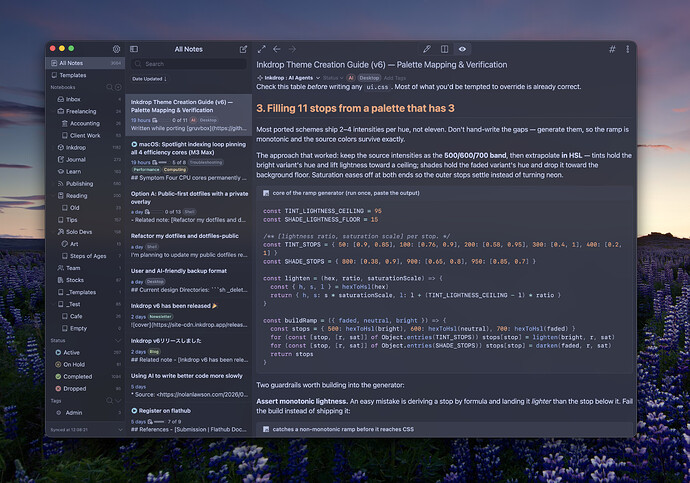Search notebooks with the Notebooks magnifier icon

[110, 87]
